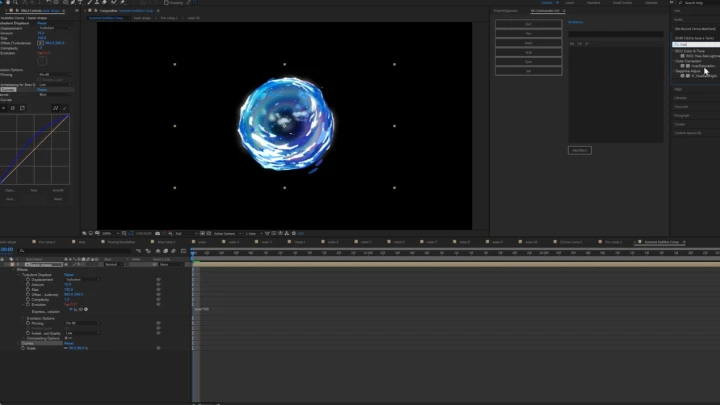Viewport: 720px width, 405px height.
Task: Click the Search Help field
Action: point(698,3)
